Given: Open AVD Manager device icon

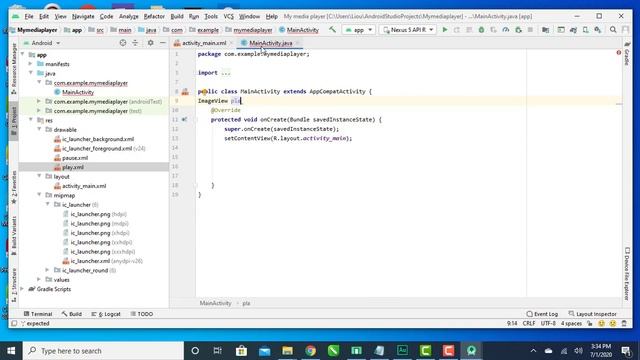Looking at the screenshot, I should 586,30.
